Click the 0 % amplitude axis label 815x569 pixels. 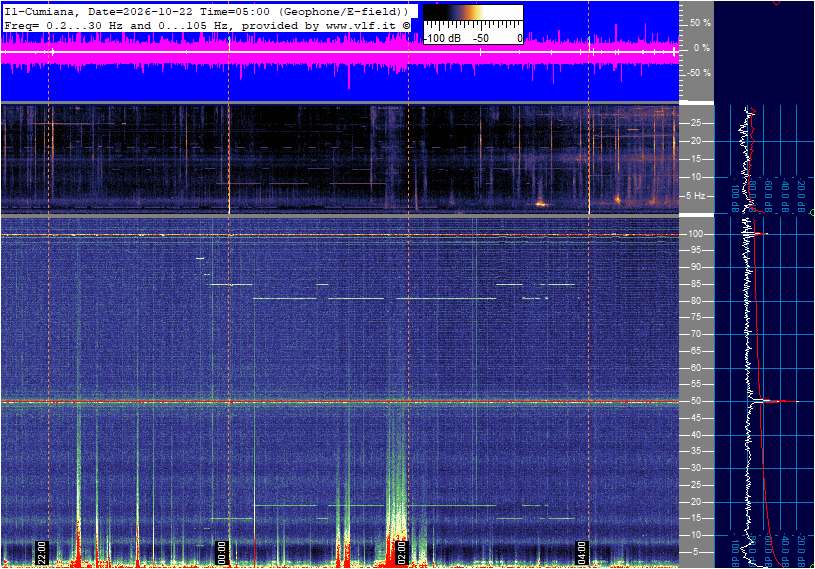(702, 48)
